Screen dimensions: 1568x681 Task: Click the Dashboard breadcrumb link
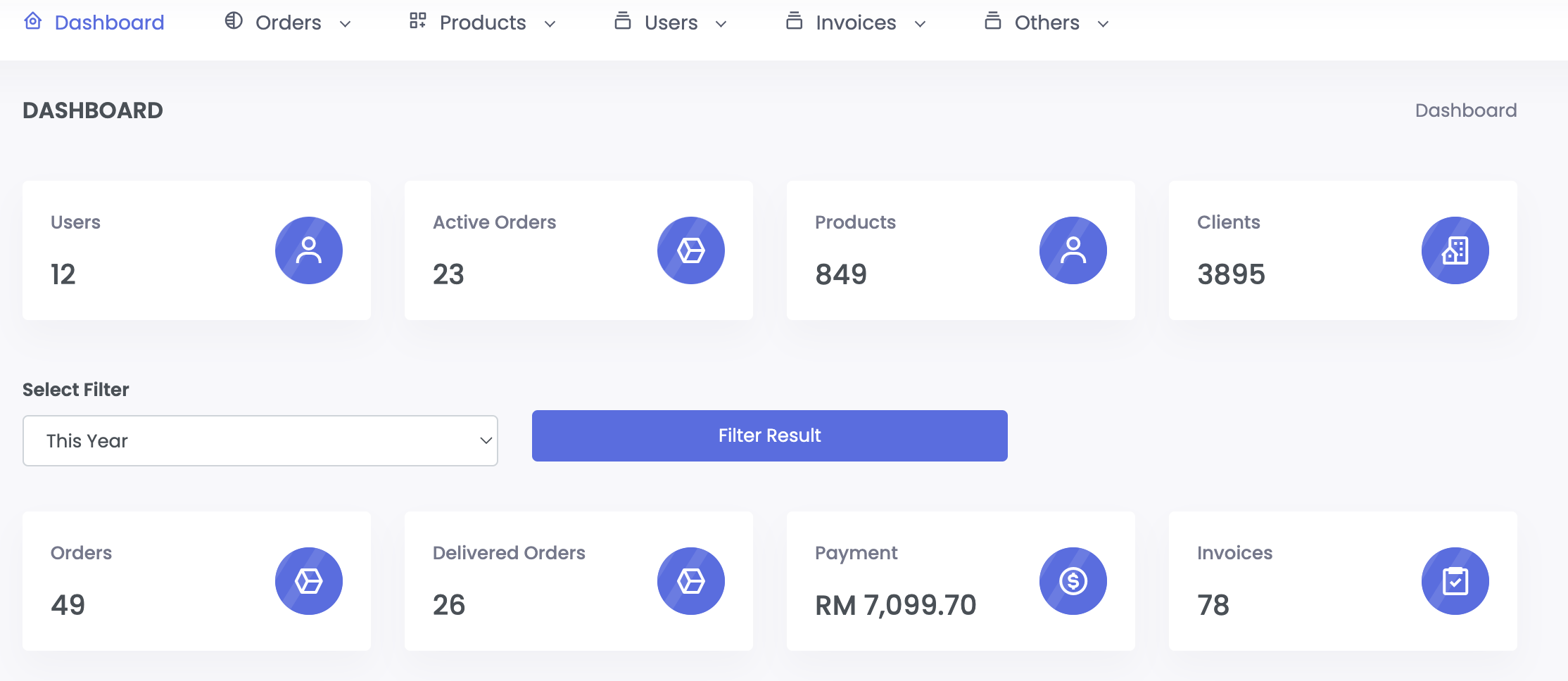(1465, 110)
